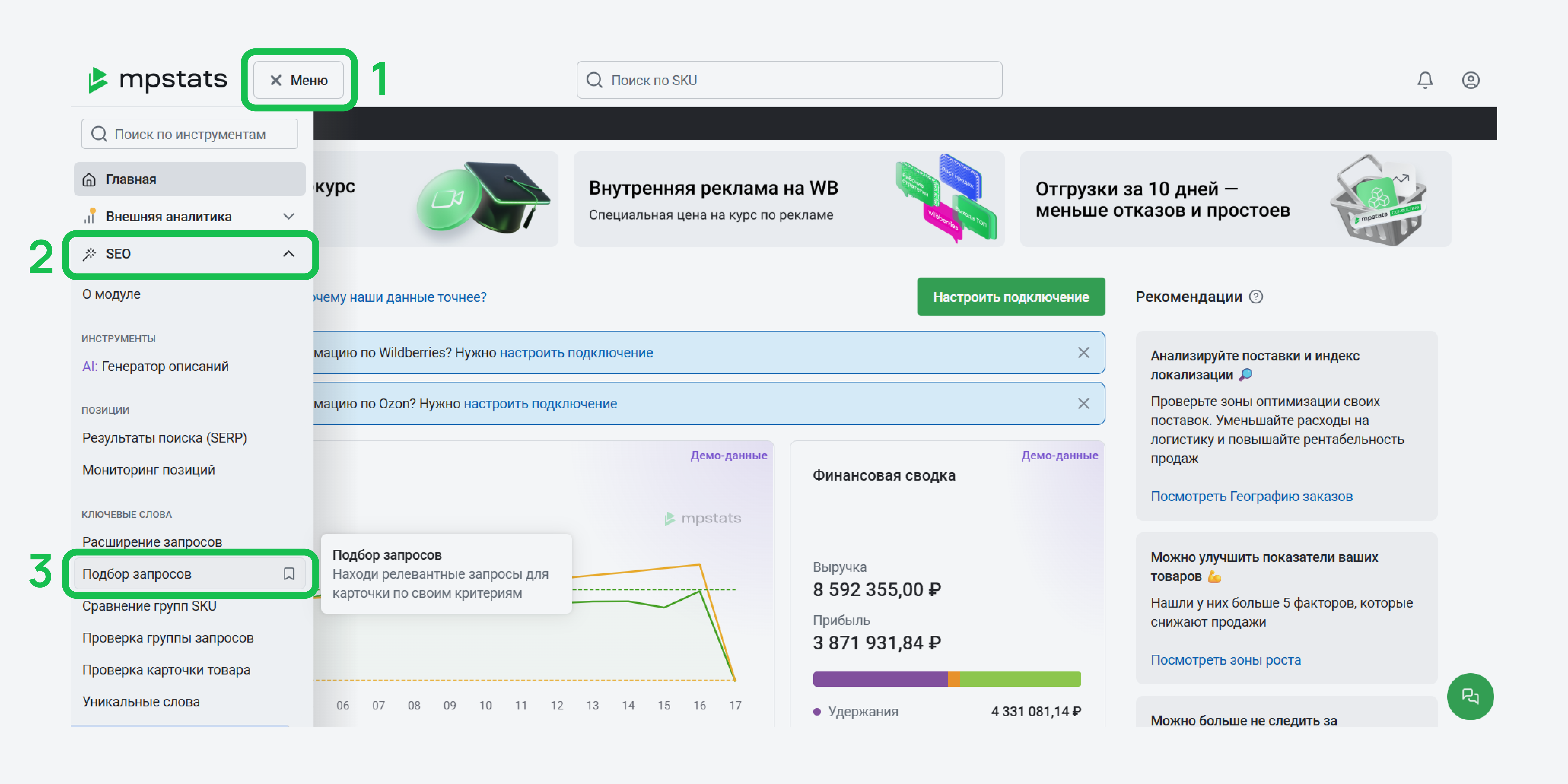
Task: Click the mpstats logo
Action: coord(158,80)
